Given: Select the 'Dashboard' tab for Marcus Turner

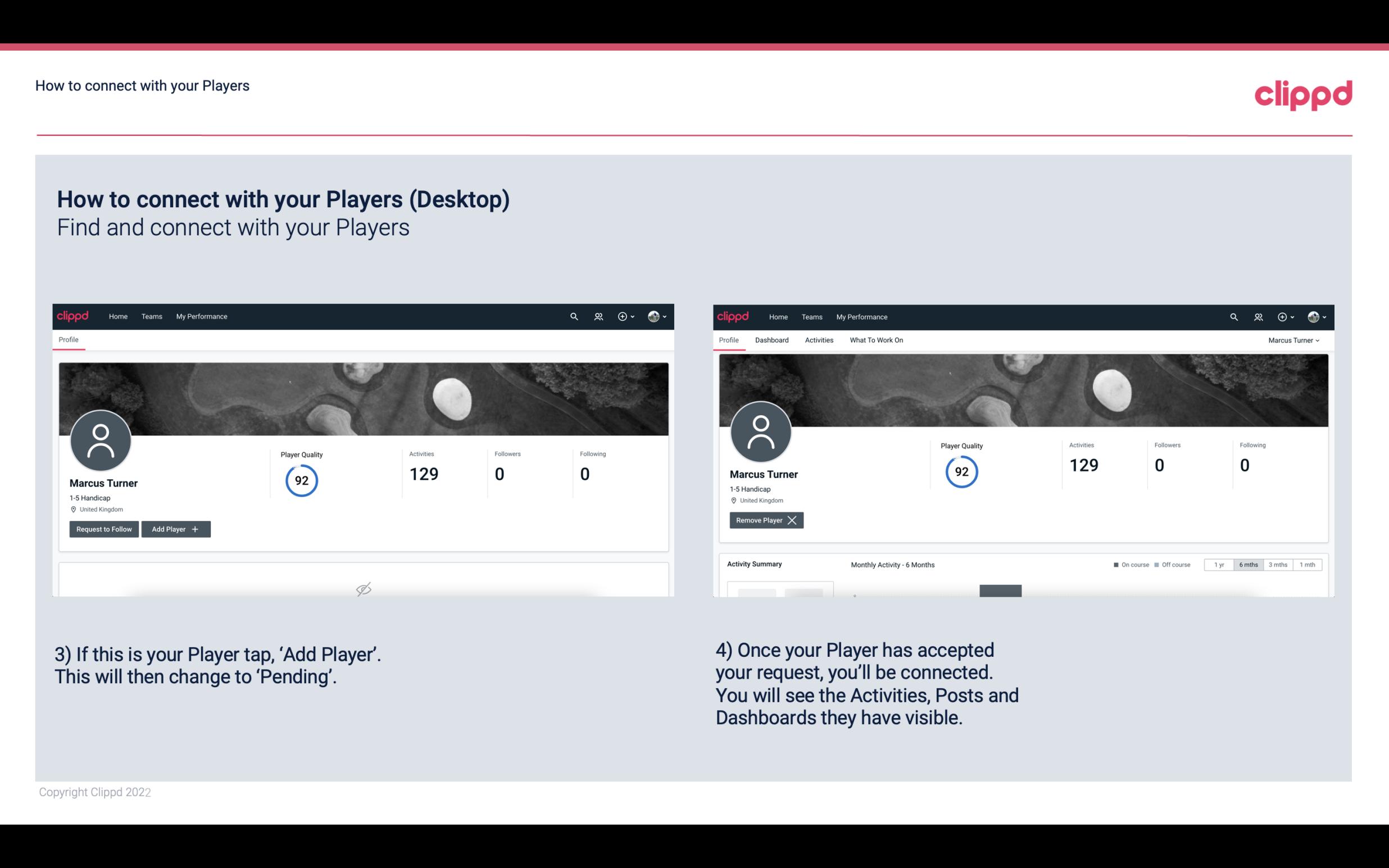Looking at the screenshot, I should tap(772, 340).
